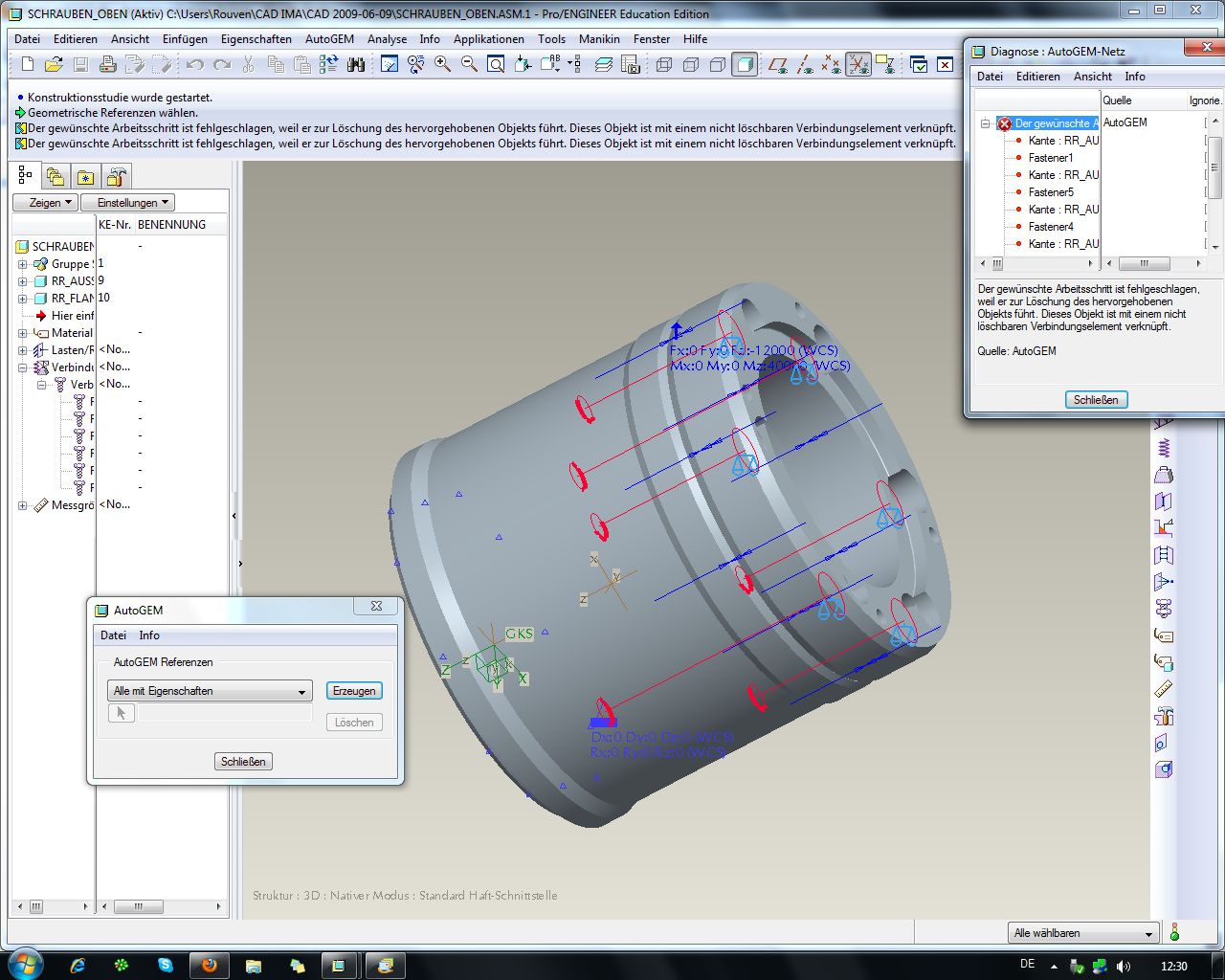Collapse the Der gewünschte error node
Screen dimensions: 1225x980
985,123
